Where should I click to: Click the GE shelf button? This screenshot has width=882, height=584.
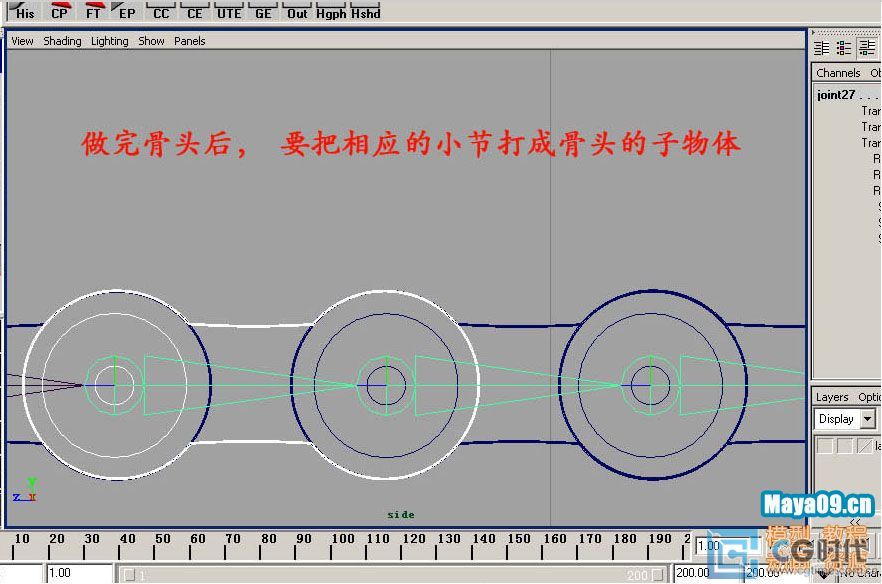click(263, 11)
